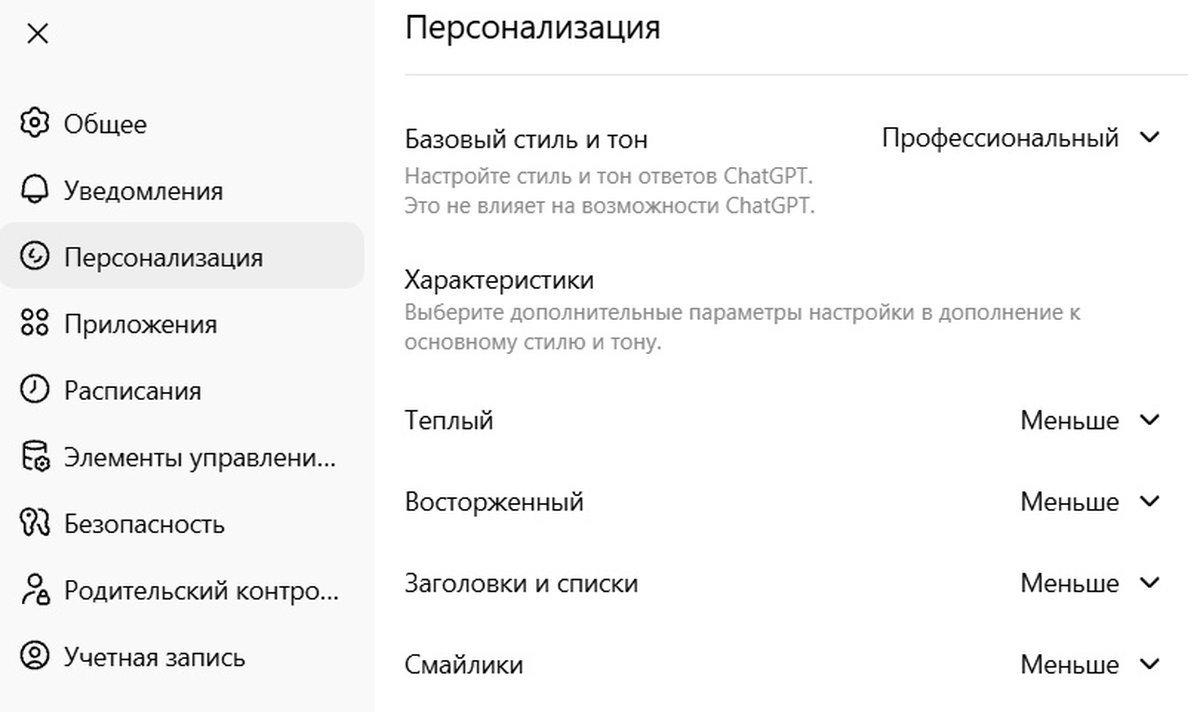Click the gear icon next to Общее
This screenshot has height=712, width=1200.
pyautogui.click(x=35, y=124)
